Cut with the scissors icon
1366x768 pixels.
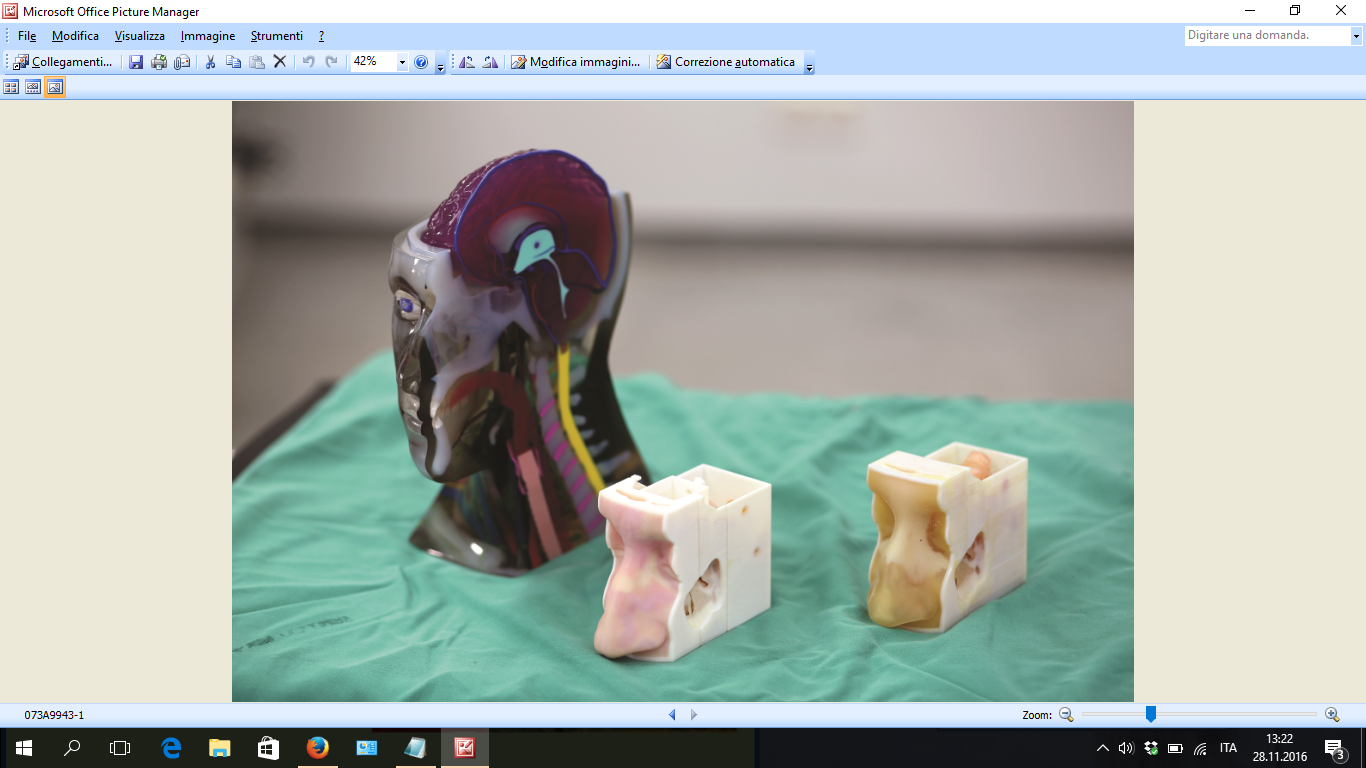pyautogui.click(x=210, y=62)
